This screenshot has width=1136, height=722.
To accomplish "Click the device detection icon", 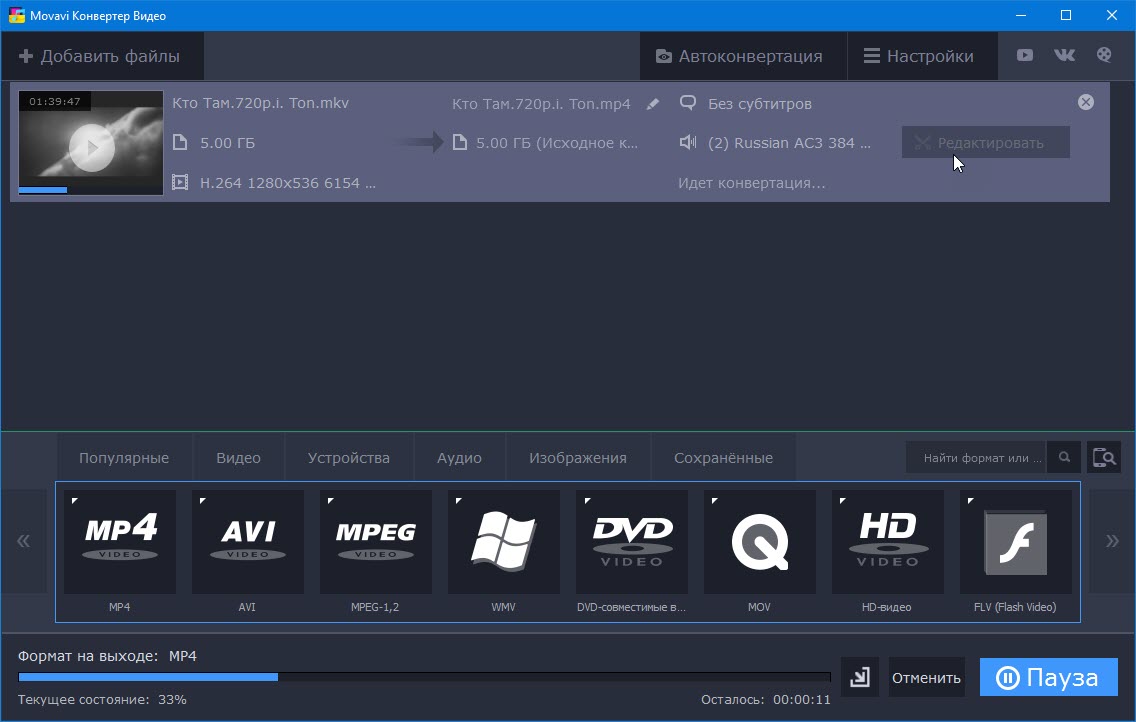I will click(x=1104, y=458).
